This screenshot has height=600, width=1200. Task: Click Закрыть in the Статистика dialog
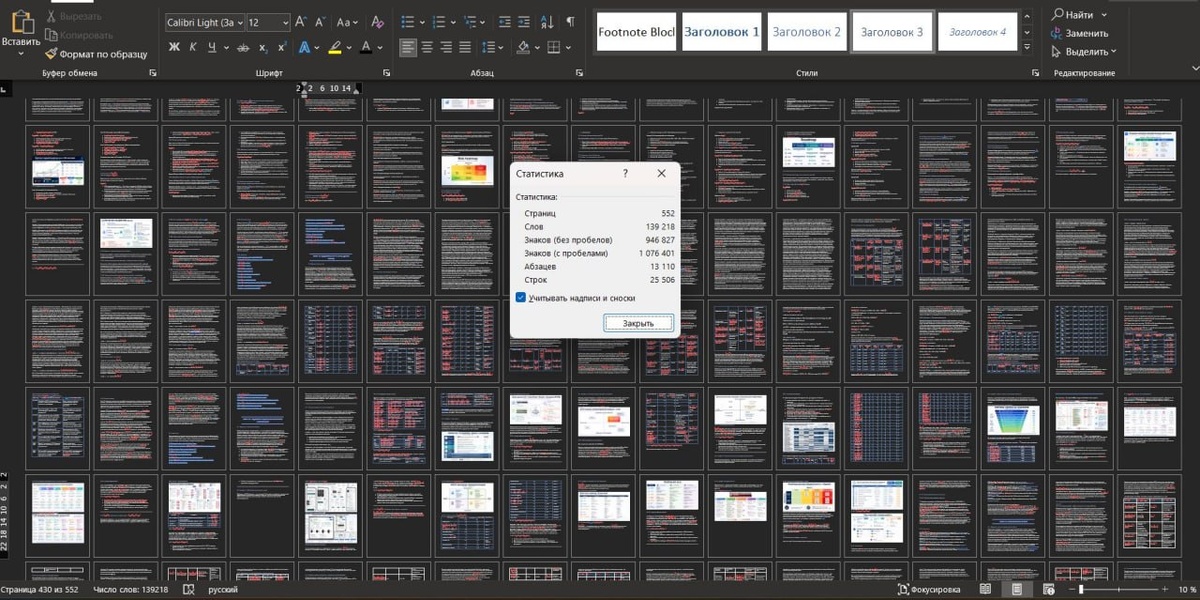coord(638,323)
